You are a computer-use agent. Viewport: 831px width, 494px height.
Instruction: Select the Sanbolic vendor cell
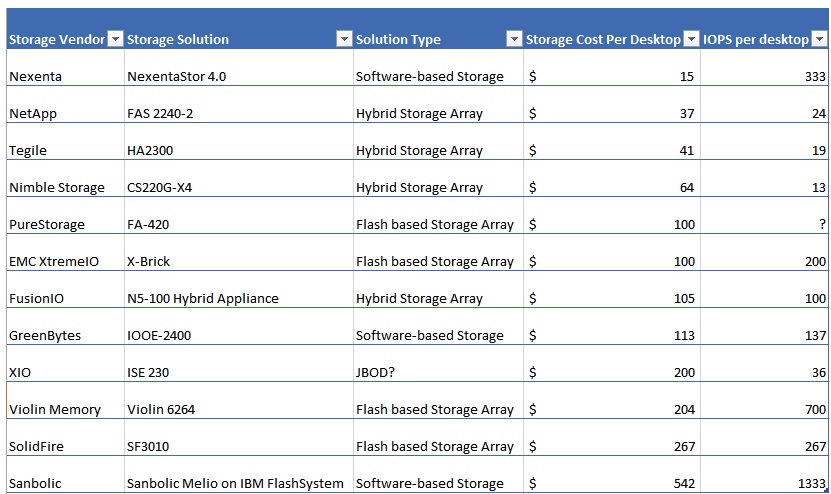tap(66, 475)
